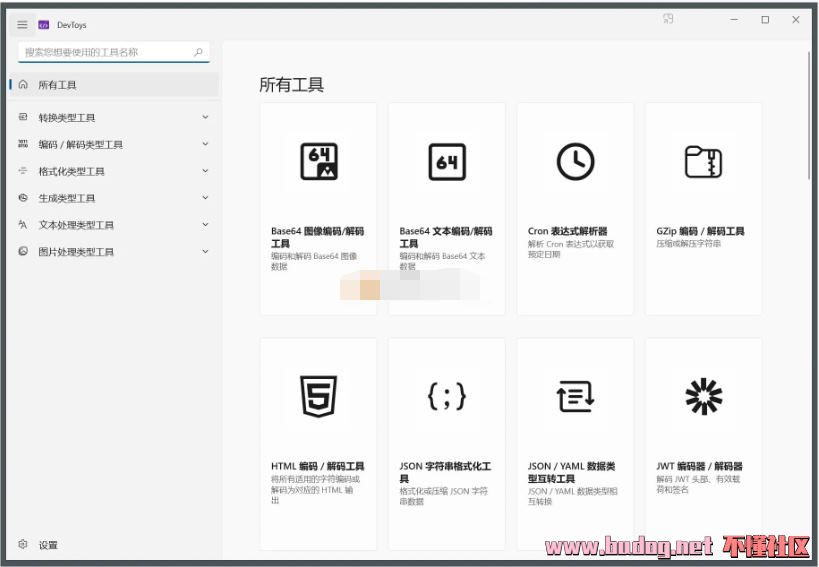Click the vertical scrollbar on right edge

pos(809,115)
